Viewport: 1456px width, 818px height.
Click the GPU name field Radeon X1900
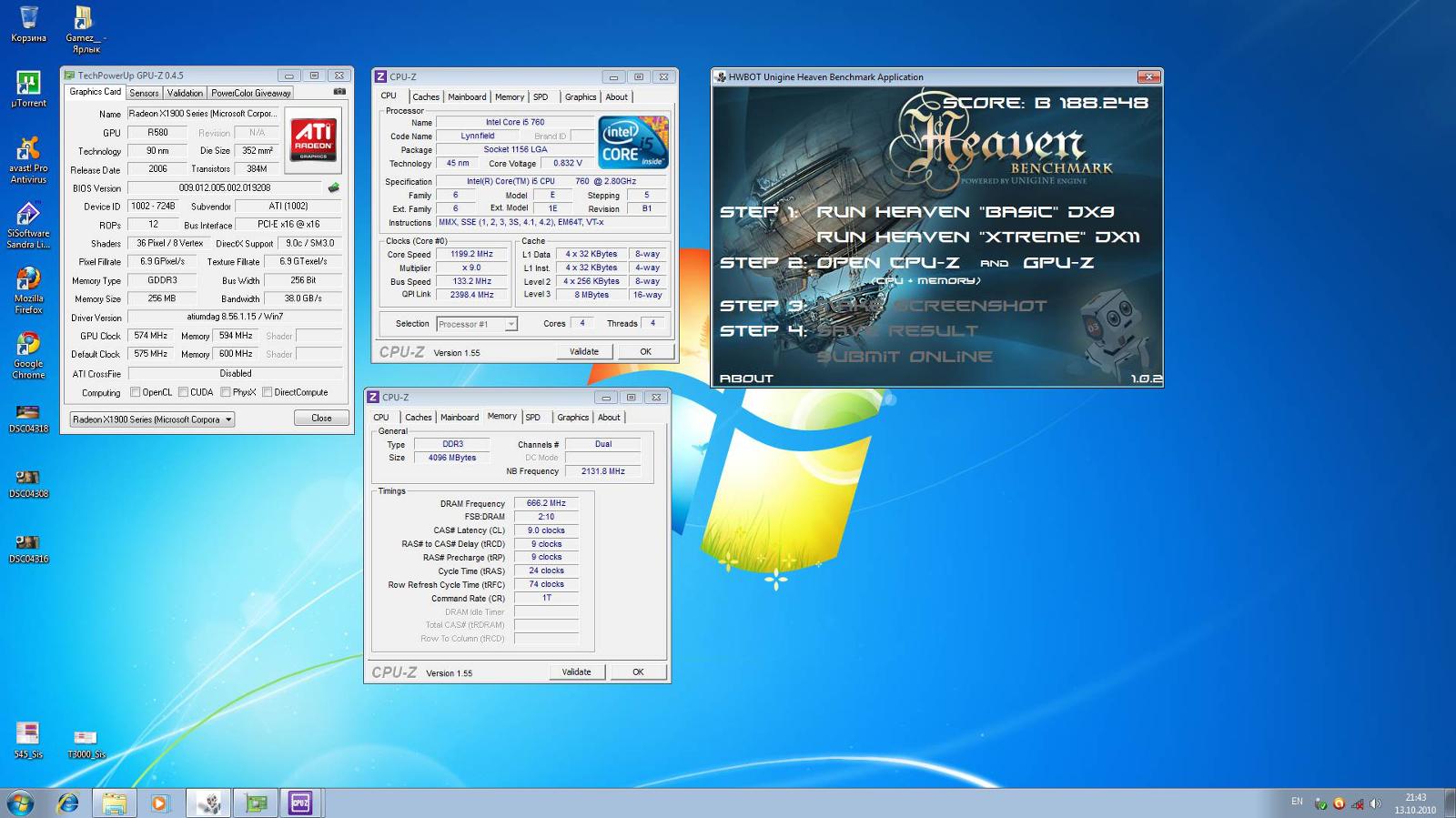pyautogui.click(x=202, y=114)
